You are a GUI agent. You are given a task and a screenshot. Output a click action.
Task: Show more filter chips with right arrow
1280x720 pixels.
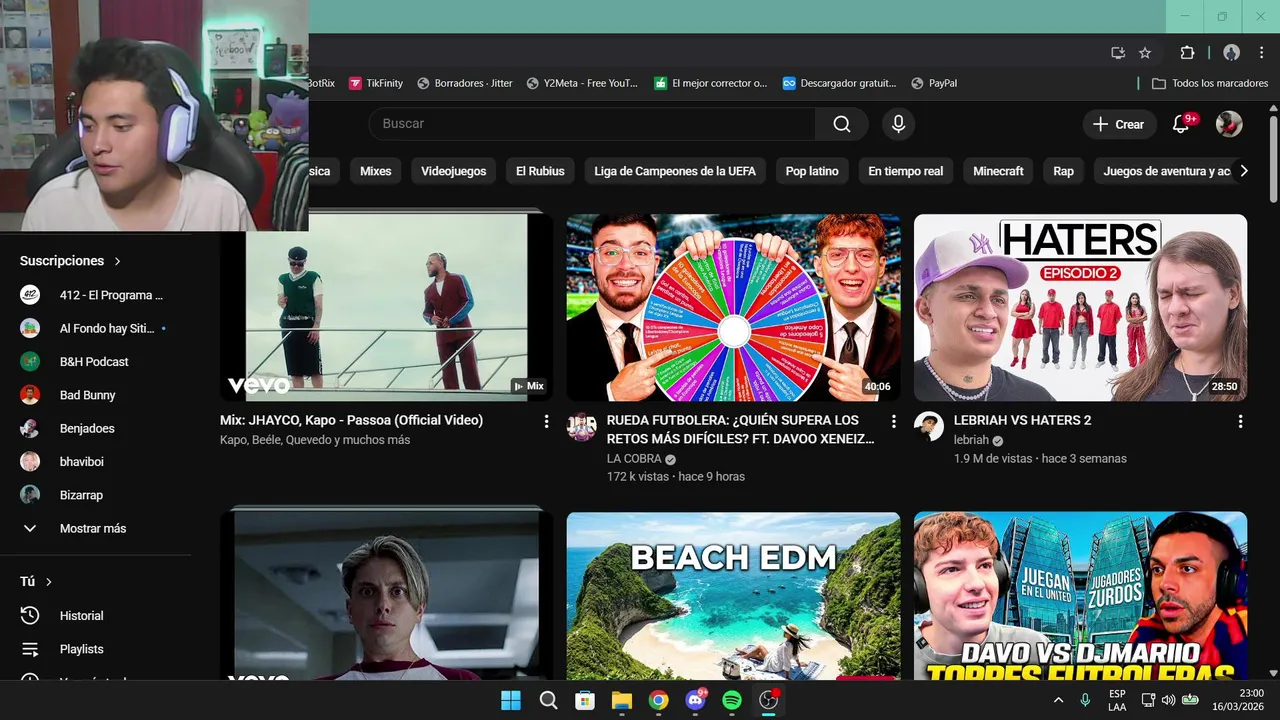[x=1244, y=171]
